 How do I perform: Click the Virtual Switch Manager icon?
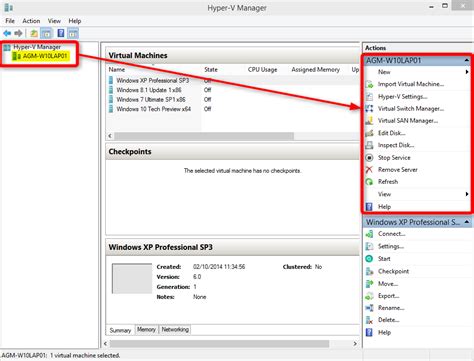369,109
